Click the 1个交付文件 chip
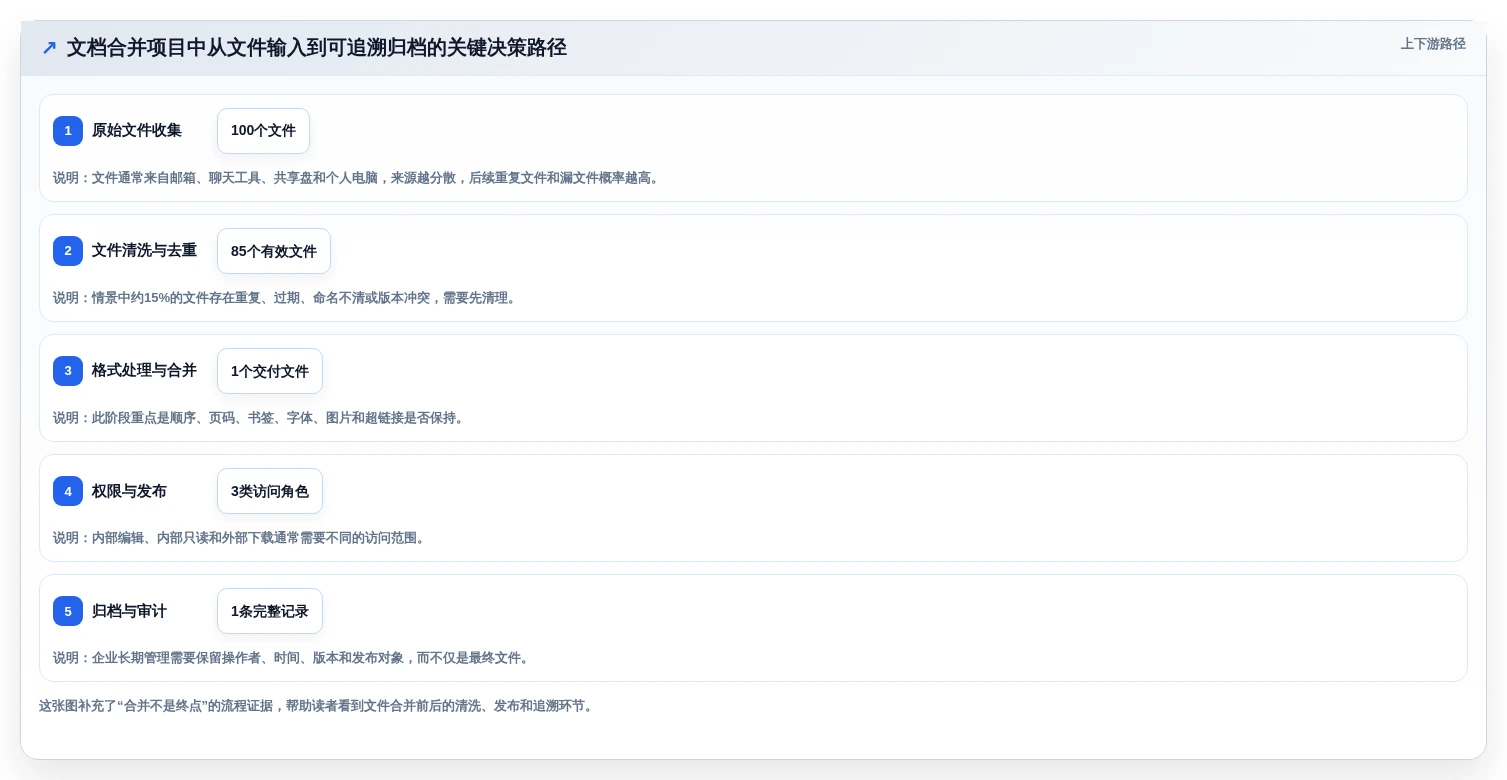The image size is (1507, 780). tap(270, 371)
